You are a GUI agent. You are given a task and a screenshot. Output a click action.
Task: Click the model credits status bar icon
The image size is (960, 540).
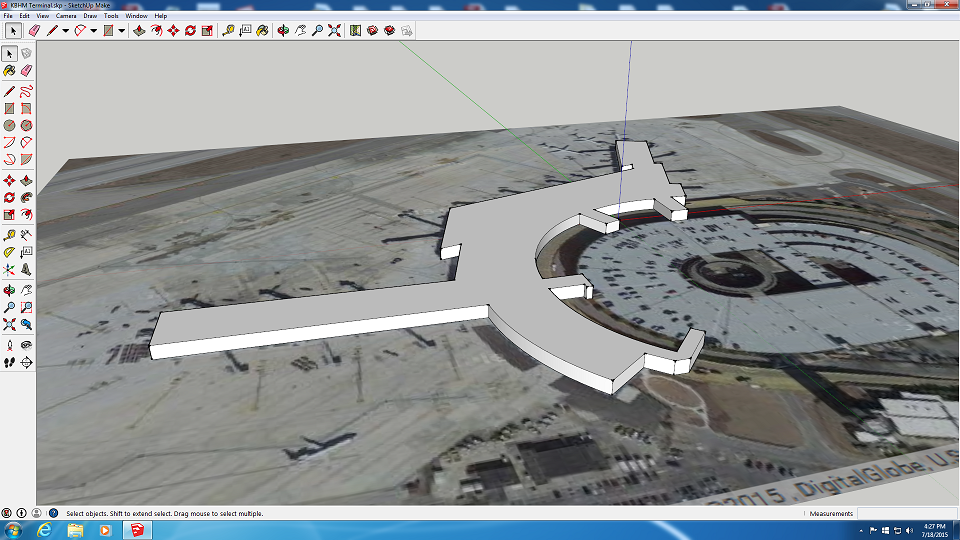point(21,513)
